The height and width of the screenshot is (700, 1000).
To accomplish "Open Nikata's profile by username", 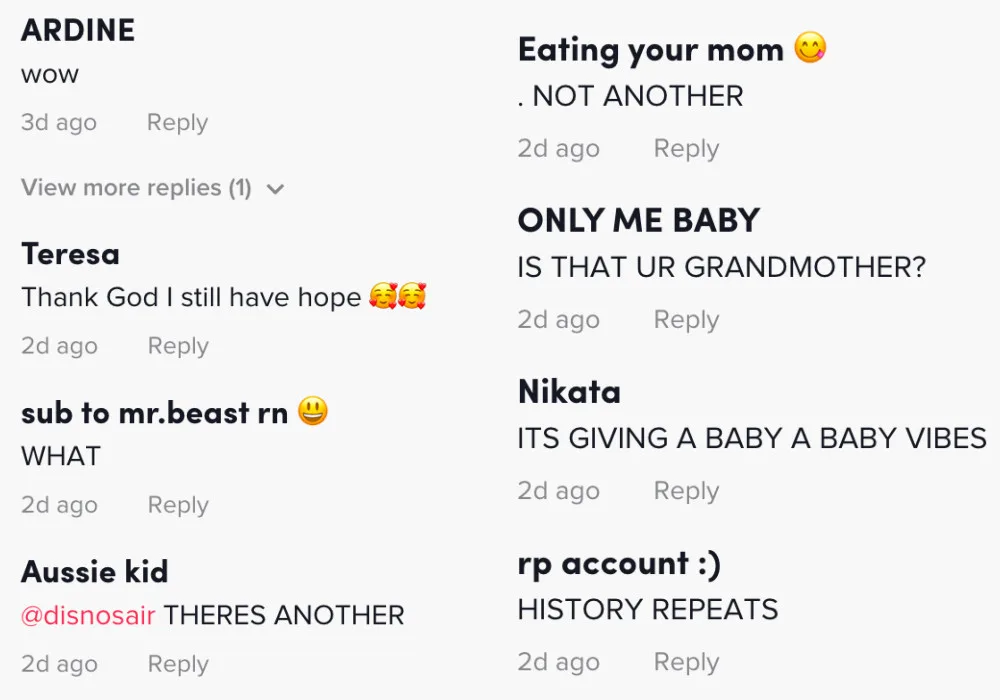I will tap(569, 392).
